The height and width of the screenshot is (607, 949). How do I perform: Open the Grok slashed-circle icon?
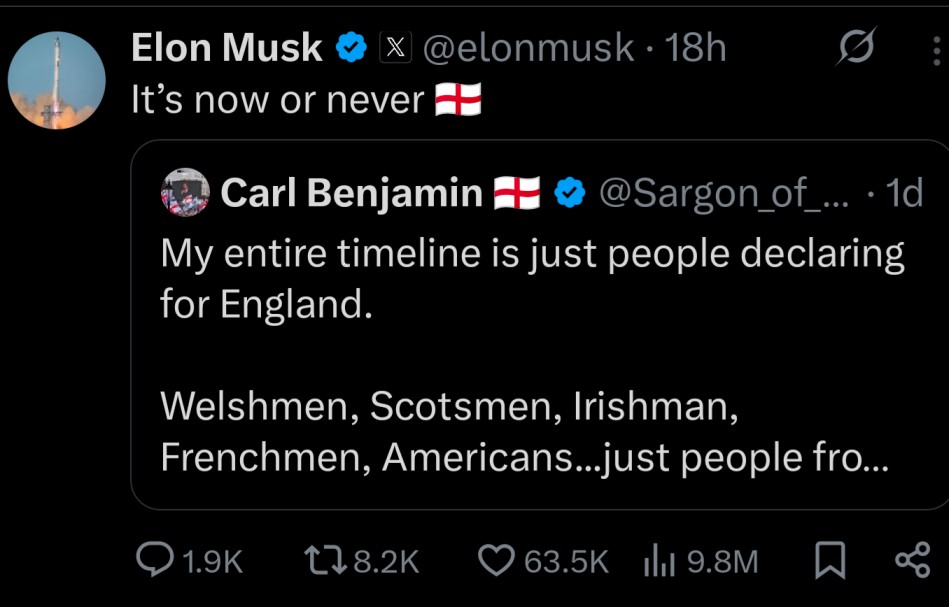(x=855, y=47)
